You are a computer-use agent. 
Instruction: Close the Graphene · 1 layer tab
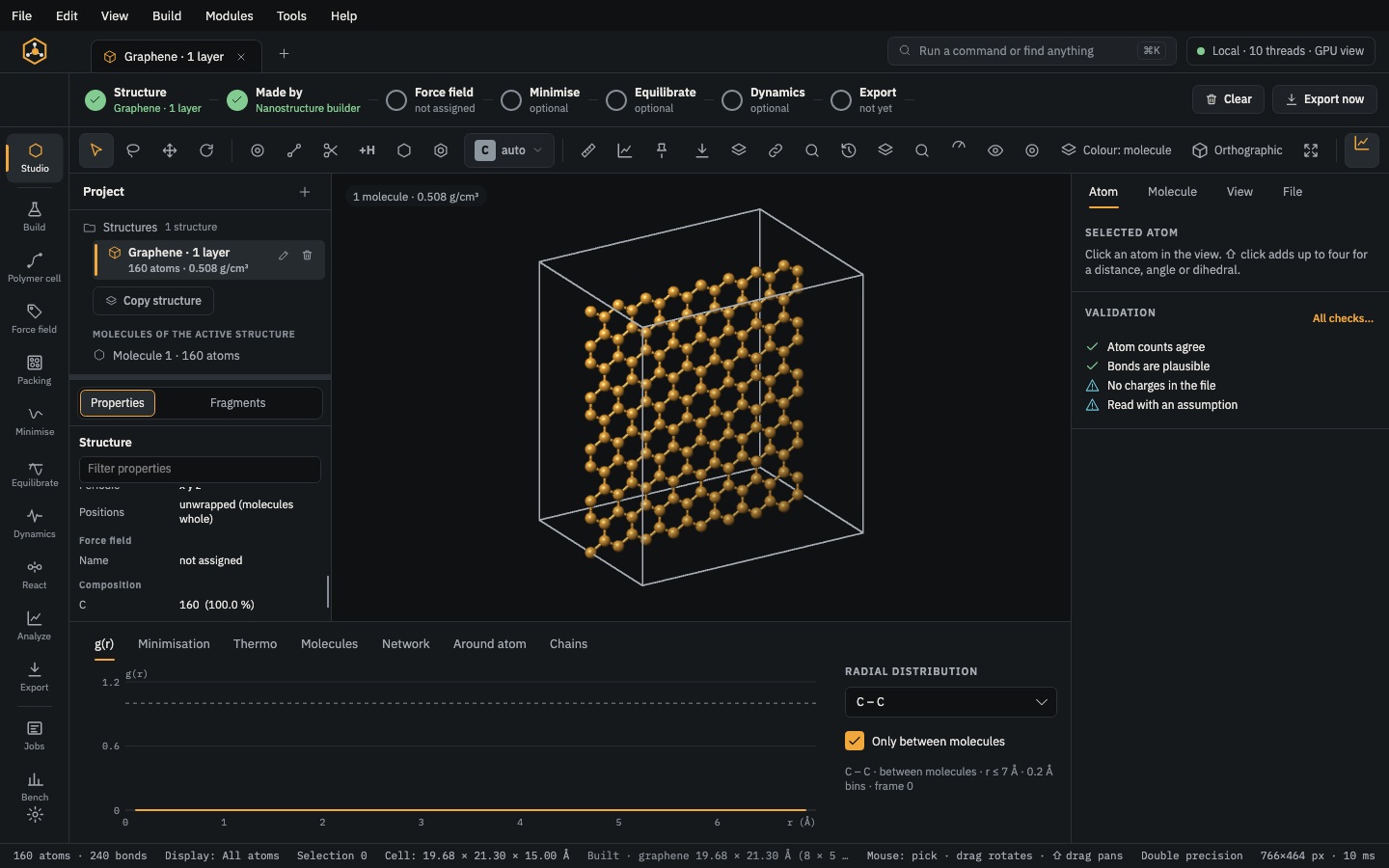click(x=241, y=57)
